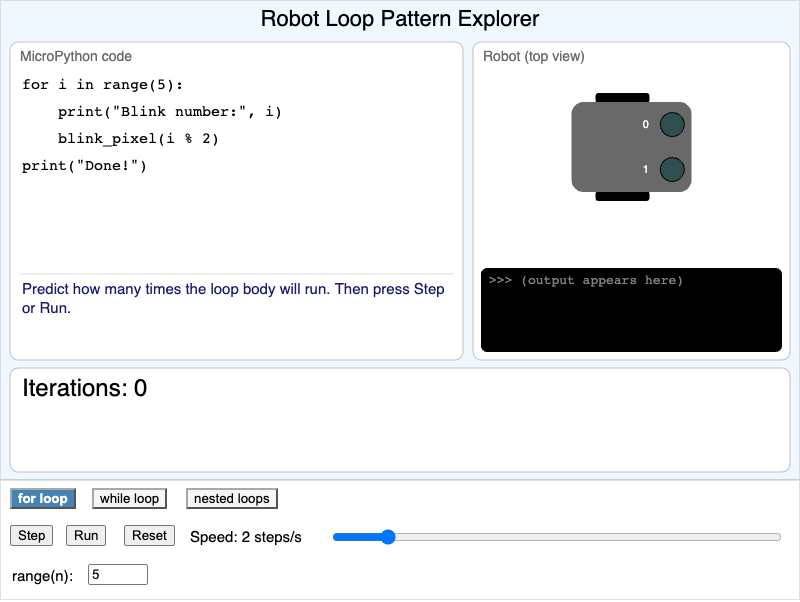Click the 'Robot Loop Pattern Explorer' title
The height and width of the screenshot is (602, 800).
point(400,19)
